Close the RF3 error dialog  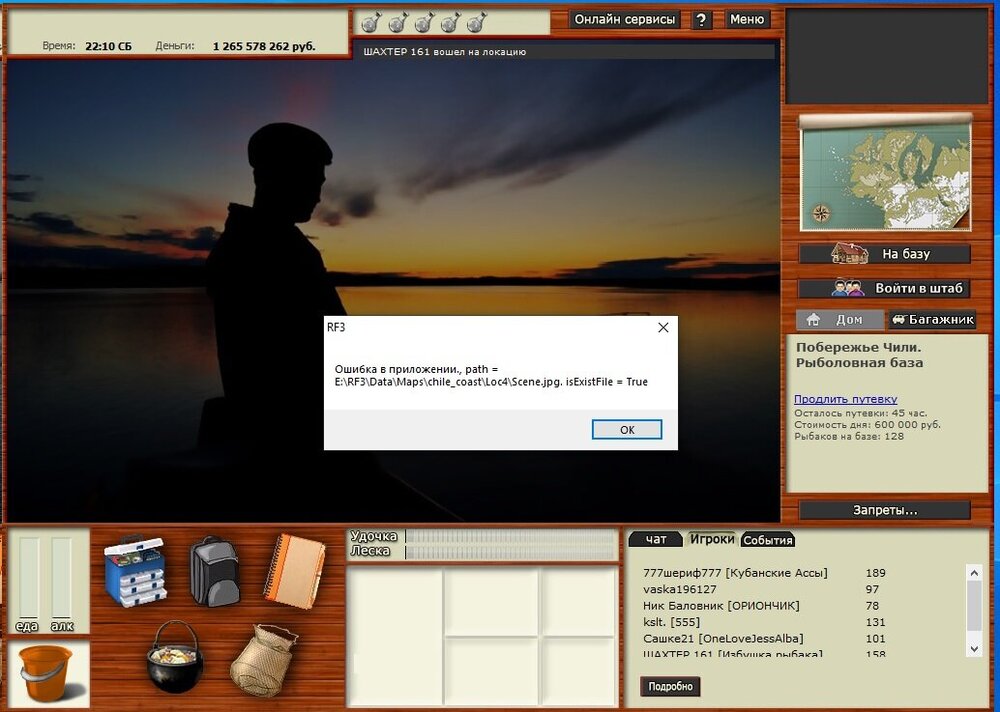tap(663, 327)
